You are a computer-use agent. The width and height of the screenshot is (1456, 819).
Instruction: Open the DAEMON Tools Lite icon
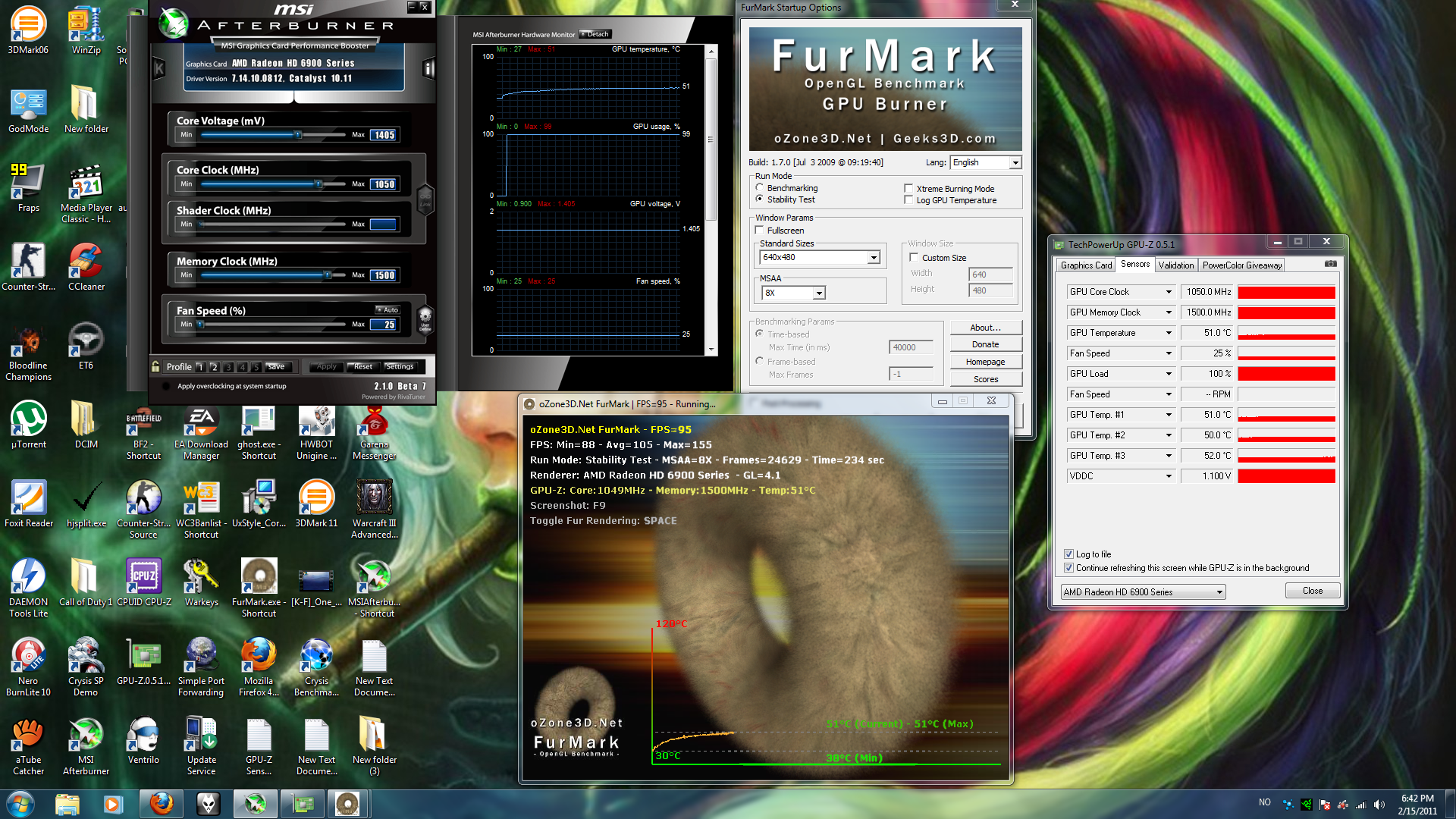click(28, 588)
